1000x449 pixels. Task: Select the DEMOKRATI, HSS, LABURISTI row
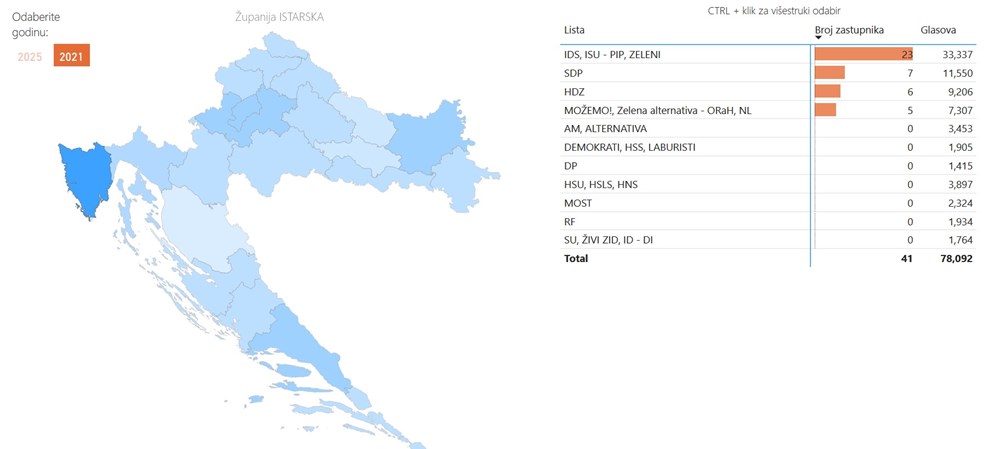(x=629, y=147)
